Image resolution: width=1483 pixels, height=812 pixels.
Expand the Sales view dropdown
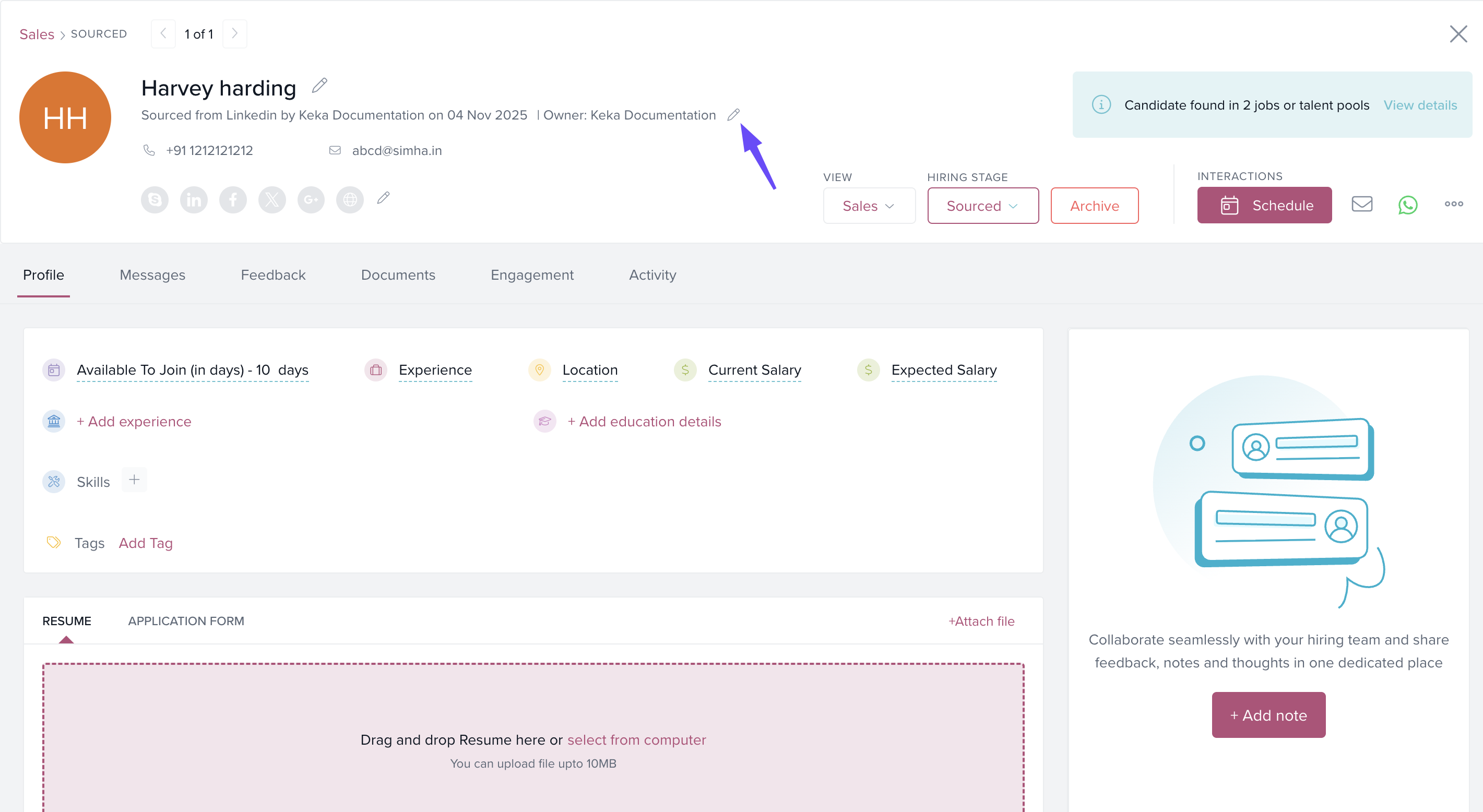[x=869, y=206]
